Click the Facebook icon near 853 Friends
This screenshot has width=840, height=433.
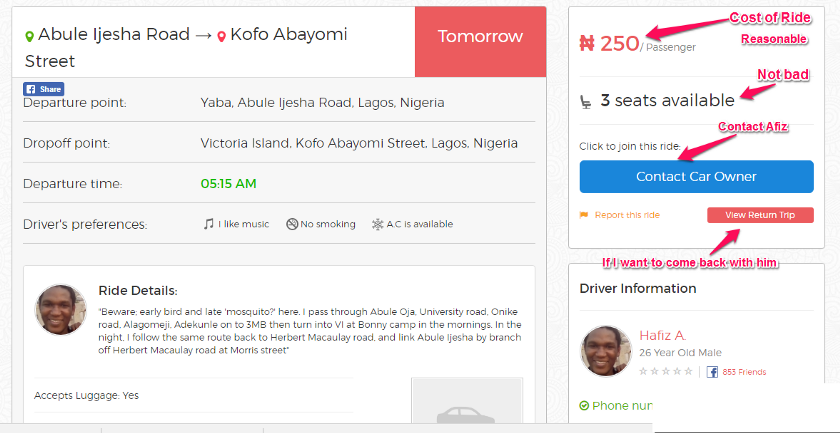712,371
